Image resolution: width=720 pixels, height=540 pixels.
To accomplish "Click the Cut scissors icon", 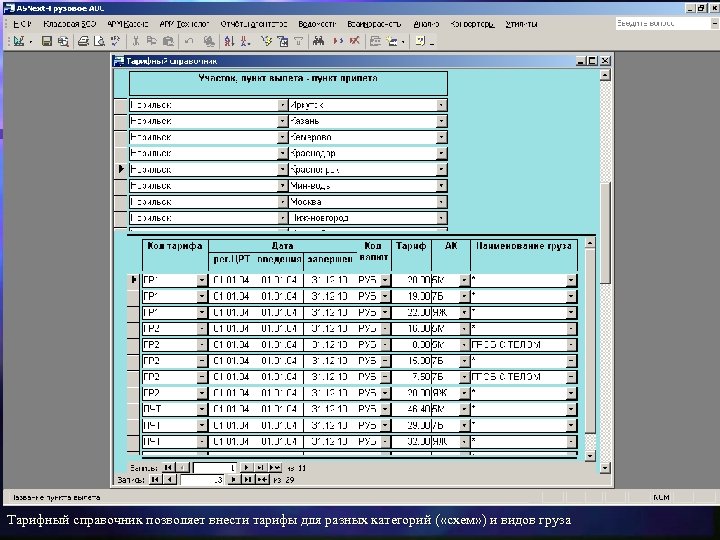I will [x=135, y=41].
